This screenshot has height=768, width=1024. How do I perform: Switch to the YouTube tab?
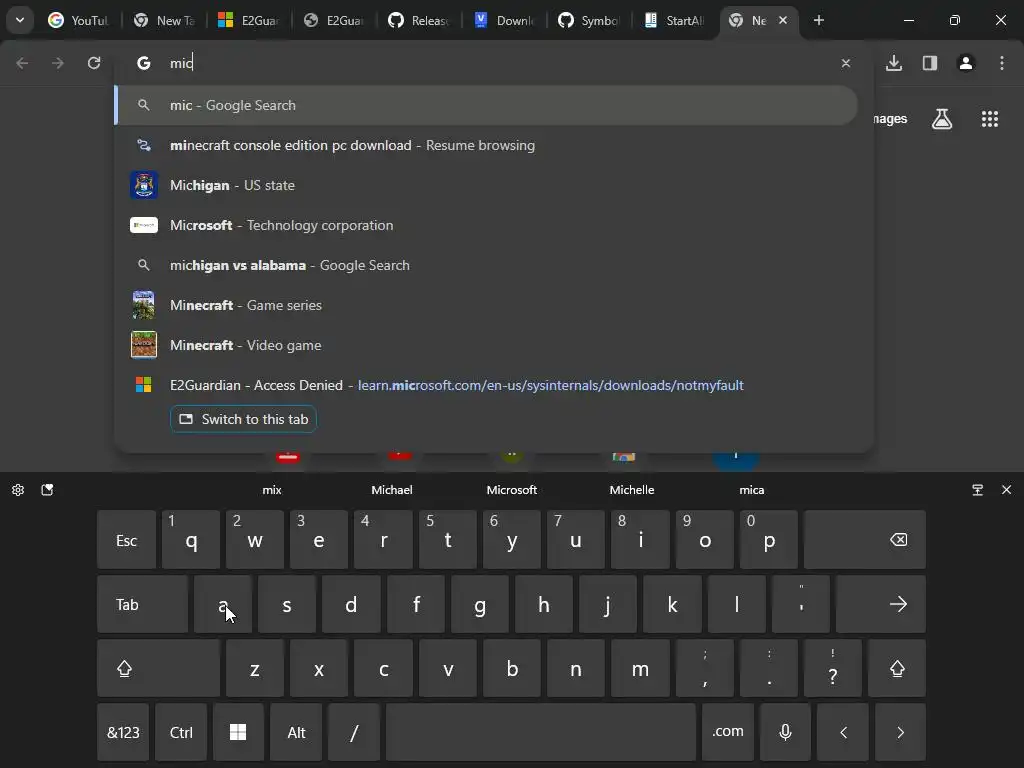78,20
